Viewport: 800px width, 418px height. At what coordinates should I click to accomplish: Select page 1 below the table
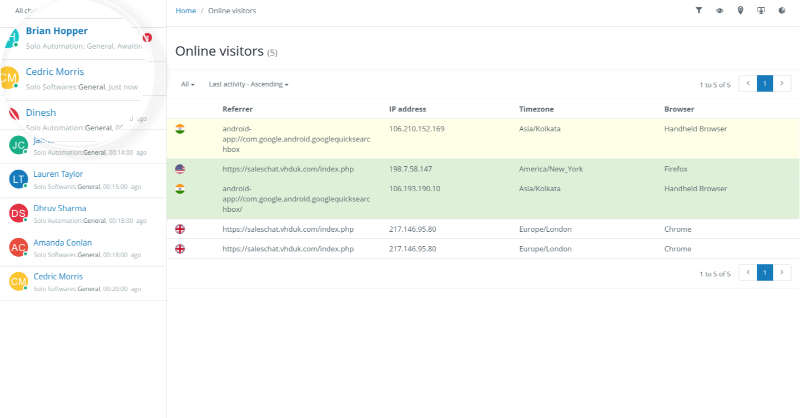click(765, 273)
